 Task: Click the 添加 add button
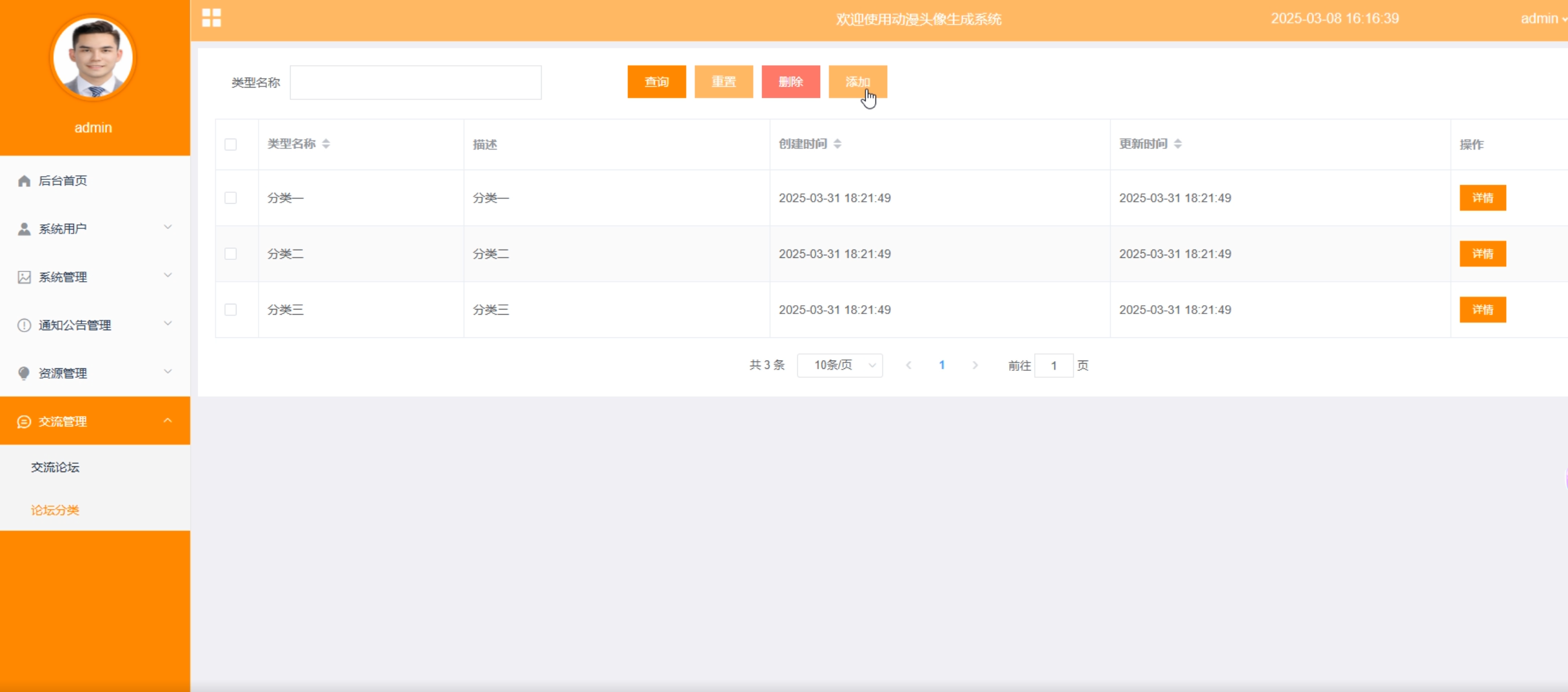(x=857, y=82)
